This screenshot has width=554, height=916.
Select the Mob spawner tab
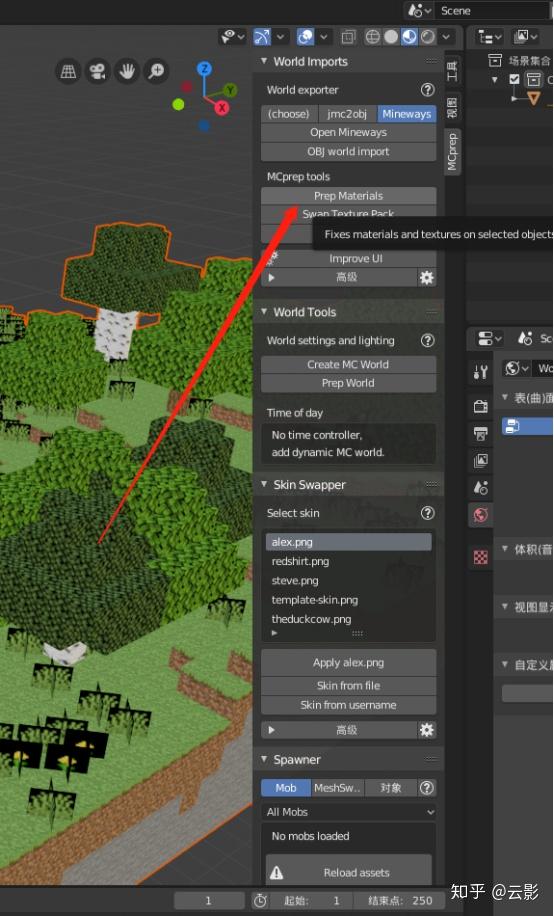[286, 787]
